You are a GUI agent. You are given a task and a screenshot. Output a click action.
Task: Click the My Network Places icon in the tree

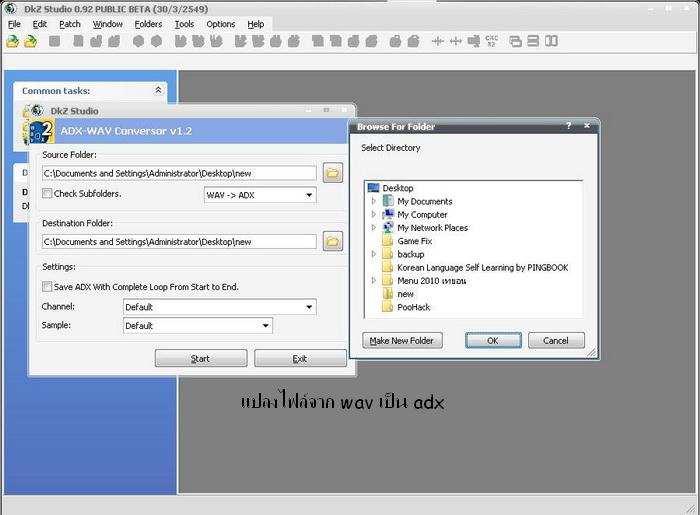388,228
